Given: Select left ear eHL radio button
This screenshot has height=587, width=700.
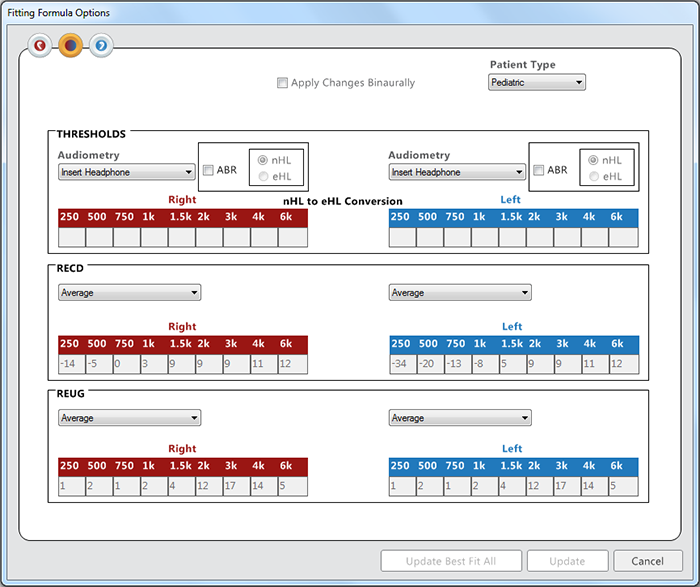Looking at the screenshot, I should tap(594, 176).
